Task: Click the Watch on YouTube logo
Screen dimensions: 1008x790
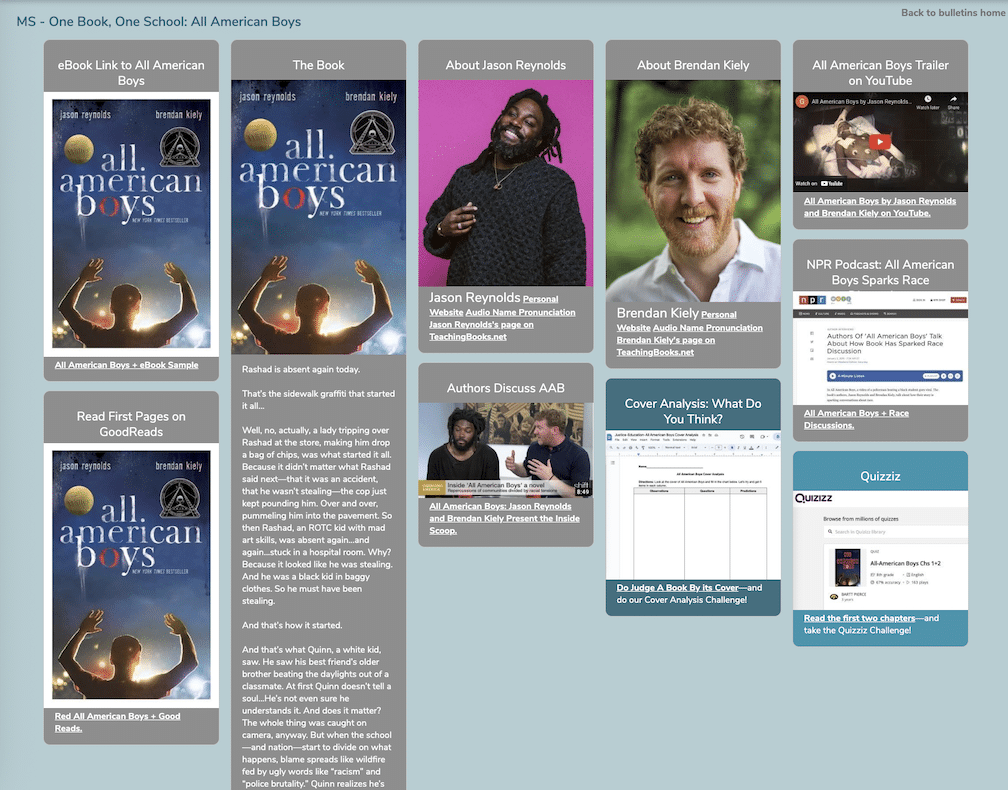Action: tap(819, 184)
